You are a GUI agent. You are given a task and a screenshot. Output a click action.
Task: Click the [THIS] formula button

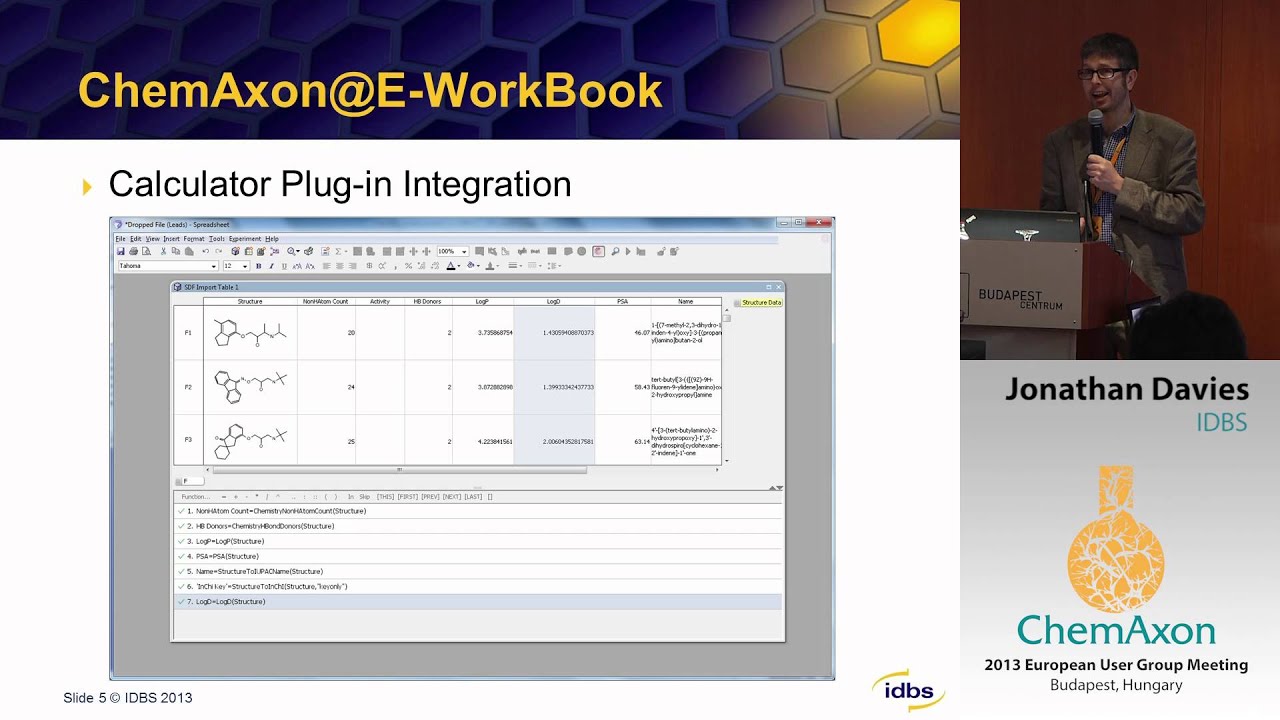click(386, 497)
